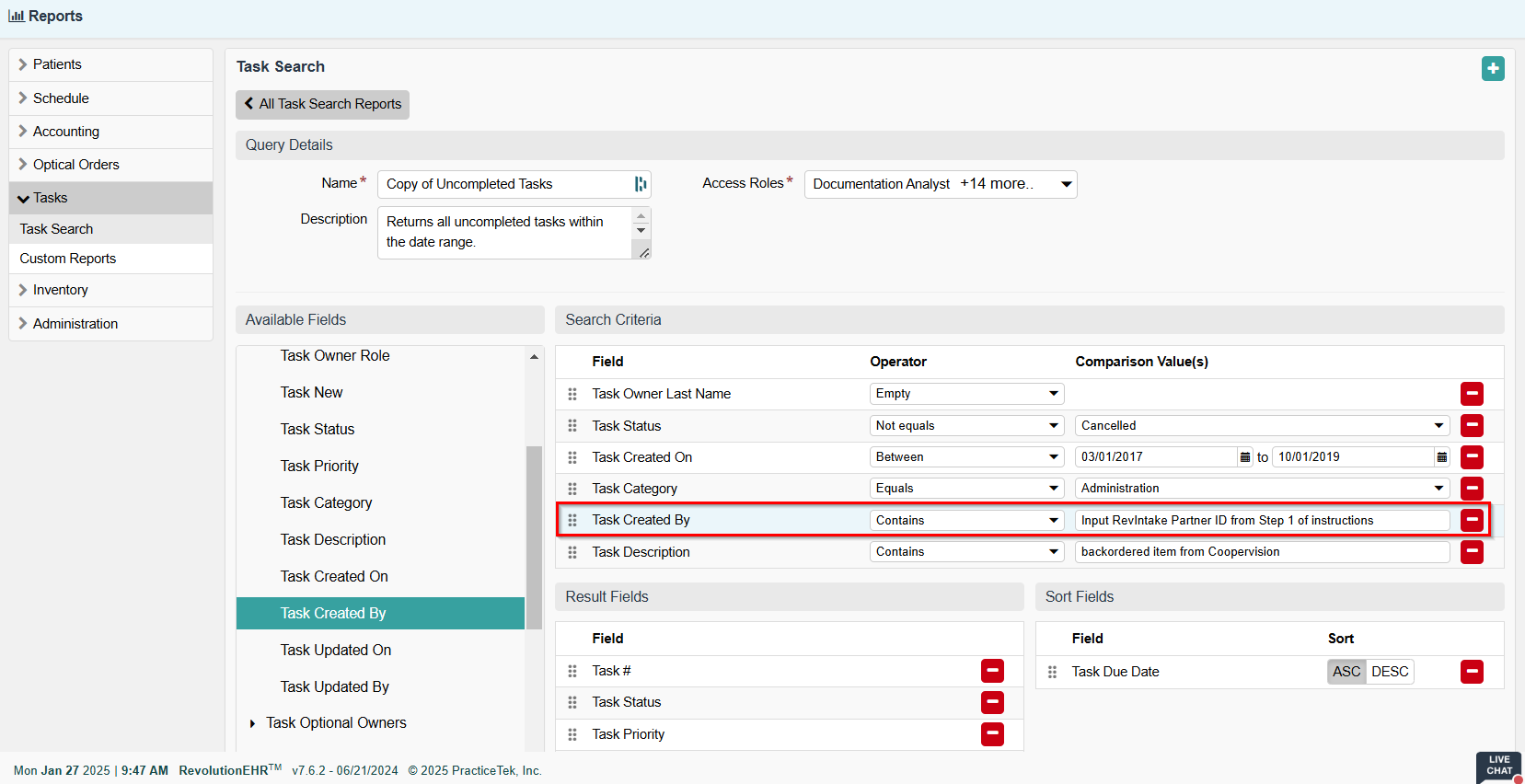Open calendar picker for end date 10/01/2019

1442,457
